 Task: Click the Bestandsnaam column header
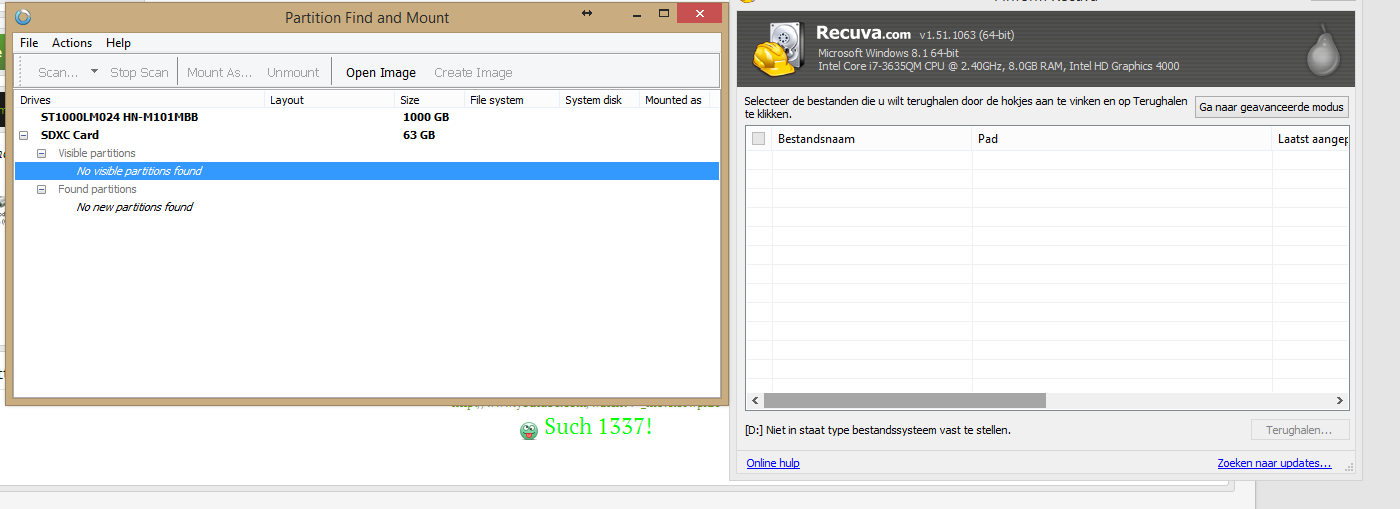tap(871, 139)
